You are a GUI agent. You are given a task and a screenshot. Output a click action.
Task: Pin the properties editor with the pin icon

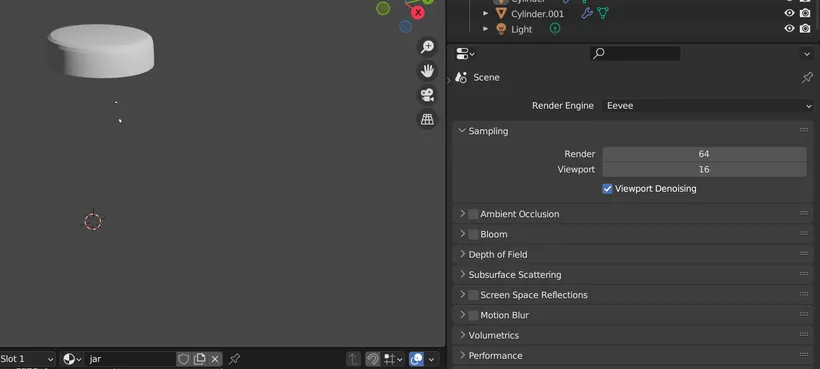(x=807, y=77)
